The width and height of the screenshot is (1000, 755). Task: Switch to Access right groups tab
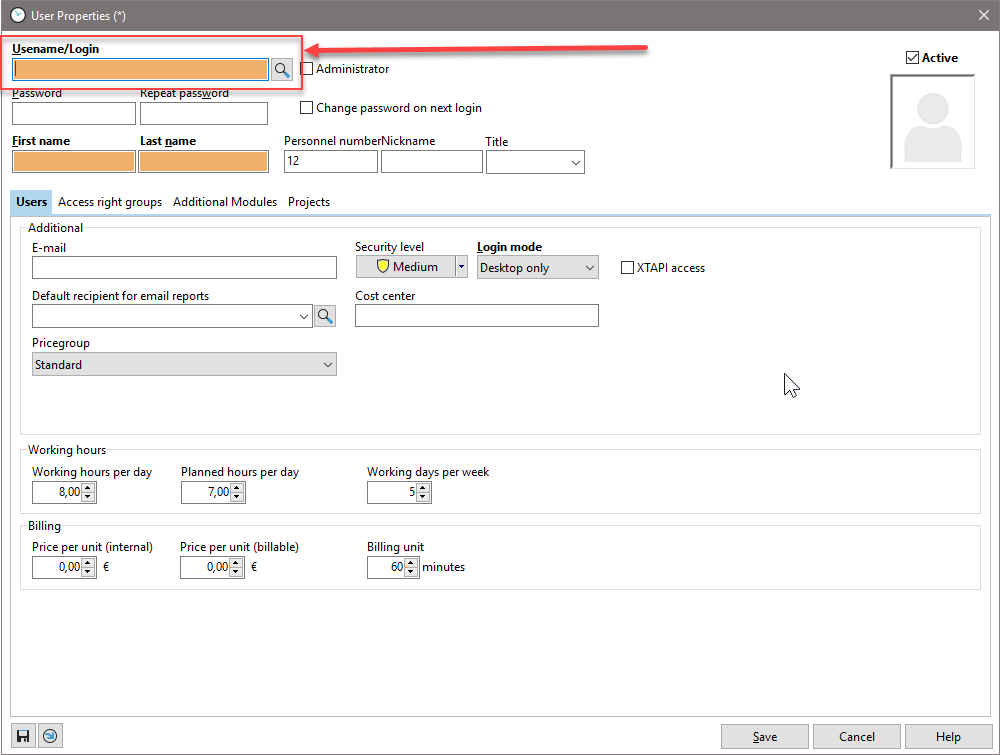(110, 202)
